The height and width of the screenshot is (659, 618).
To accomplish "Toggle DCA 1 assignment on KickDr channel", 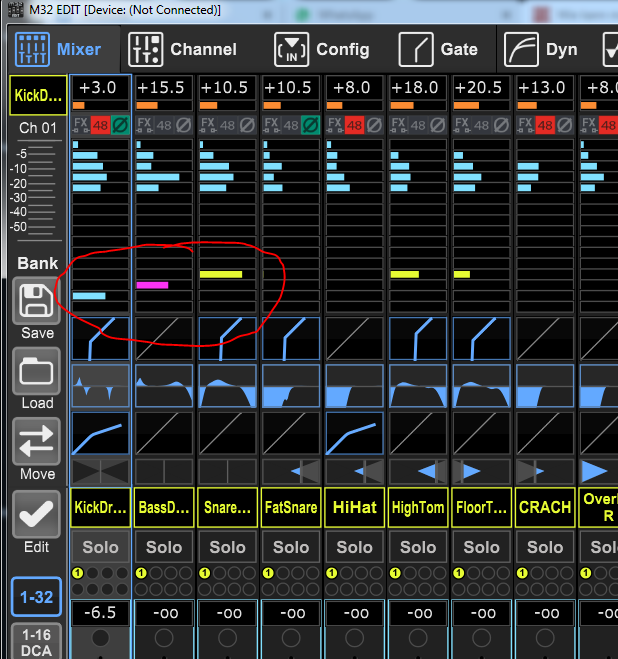I will [78, 573].
